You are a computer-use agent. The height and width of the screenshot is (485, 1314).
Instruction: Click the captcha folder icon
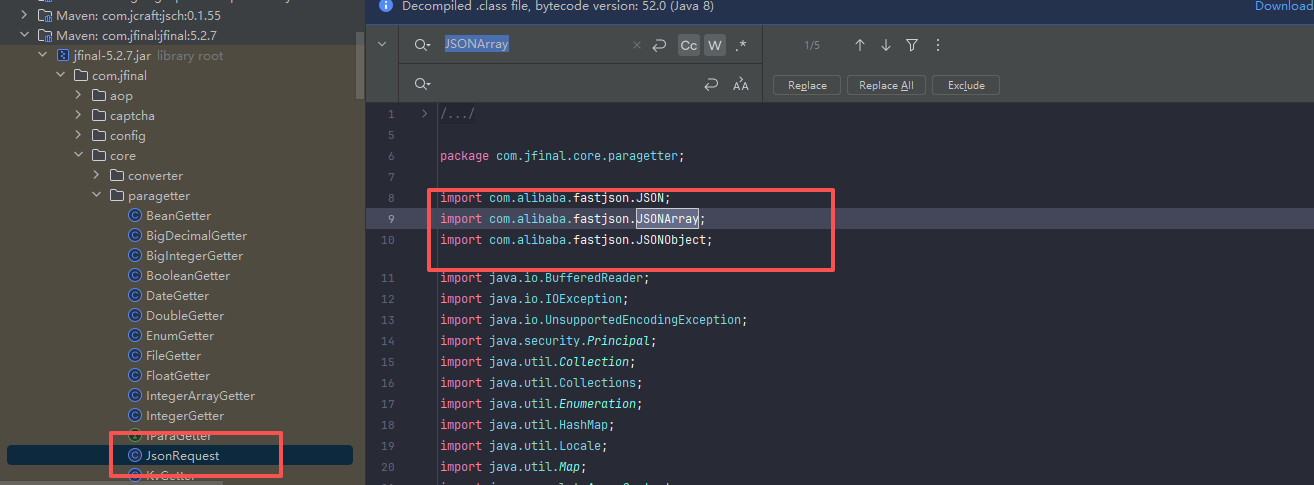click(x=99, y=115)
